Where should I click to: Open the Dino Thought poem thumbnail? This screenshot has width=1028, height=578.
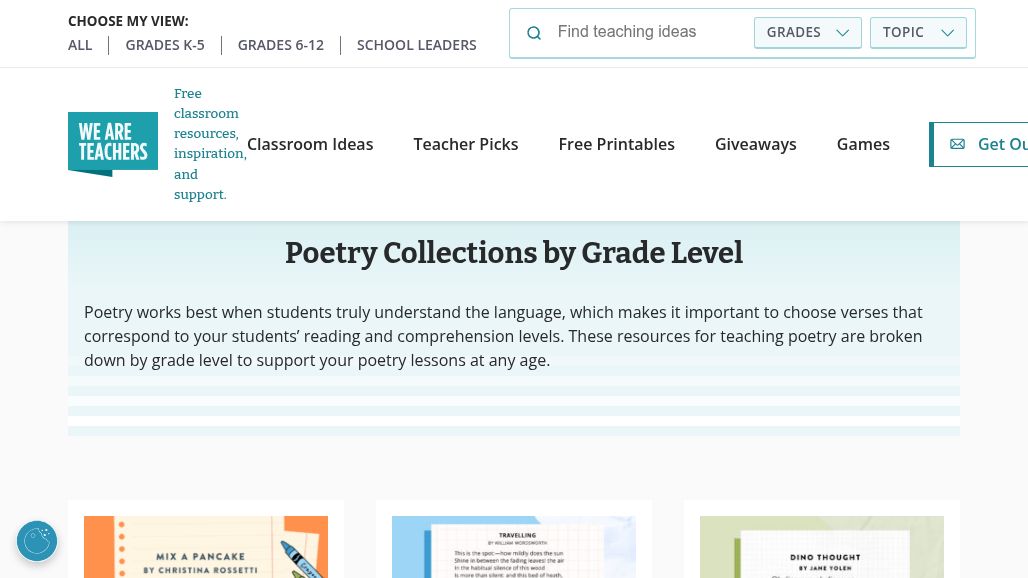point(821,548)
